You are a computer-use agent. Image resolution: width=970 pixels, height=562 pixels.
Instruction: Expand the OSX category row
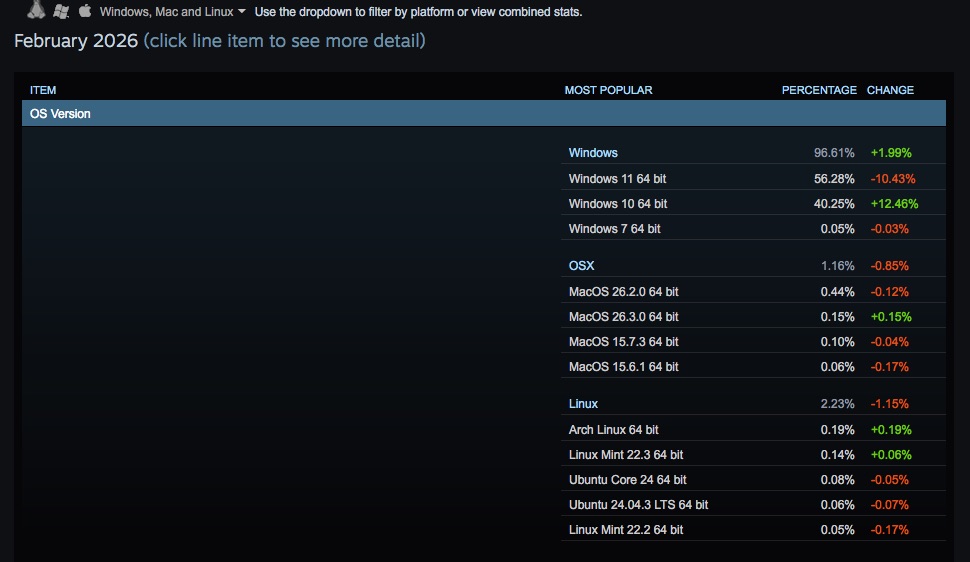(x=581, y=266)
